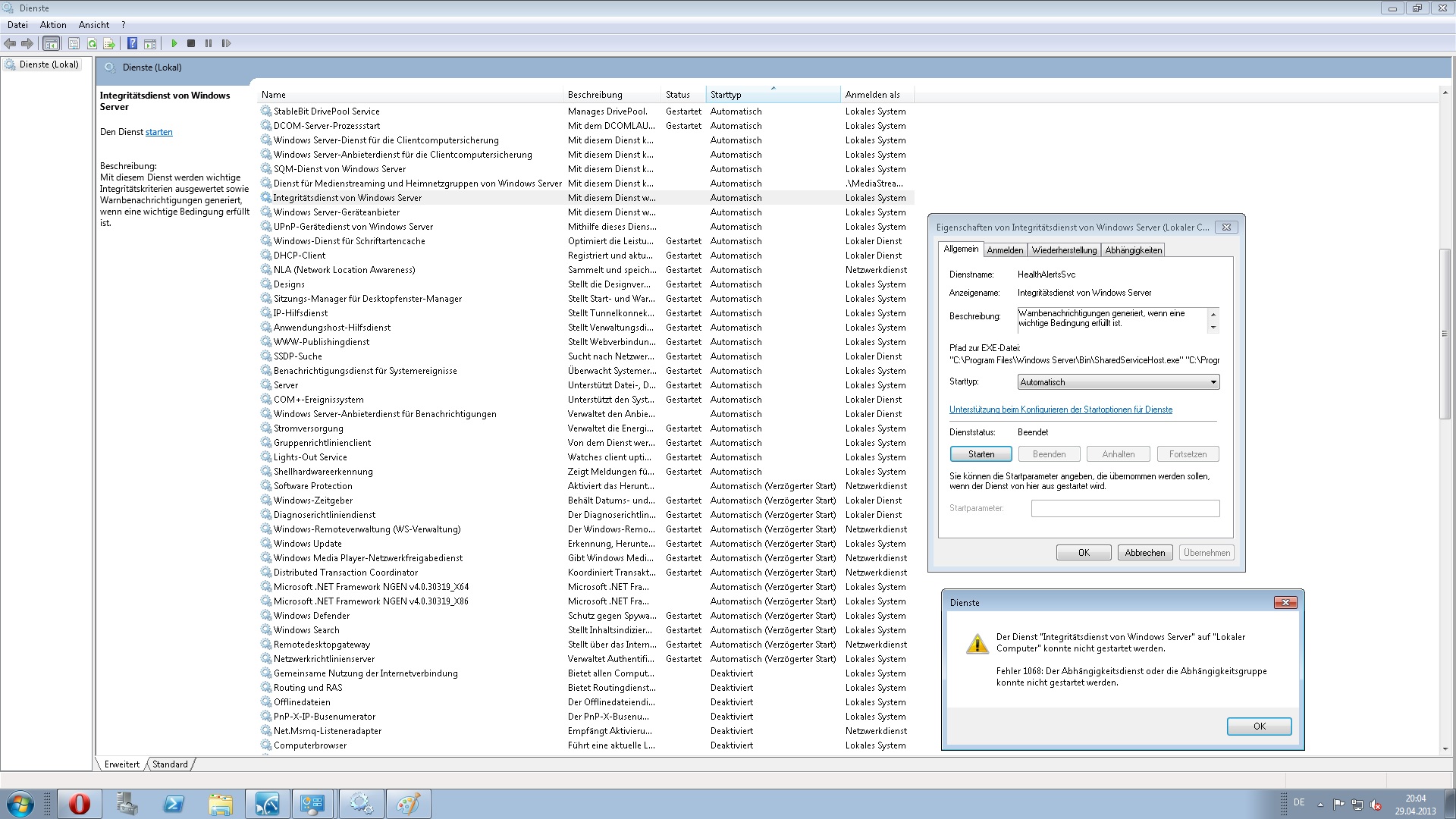Open the Datei menu
The image size is (1456, 819).
click(17, 25)
